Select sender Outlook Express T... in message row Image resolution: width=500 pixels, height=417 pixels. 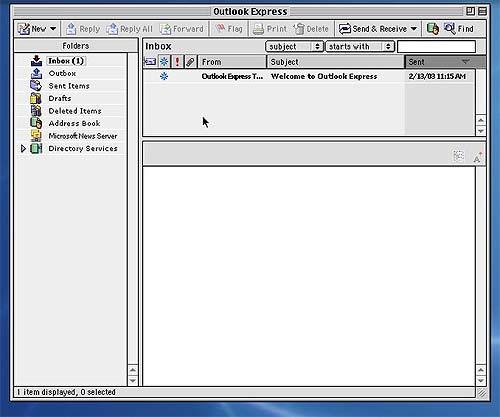point(232,76)
